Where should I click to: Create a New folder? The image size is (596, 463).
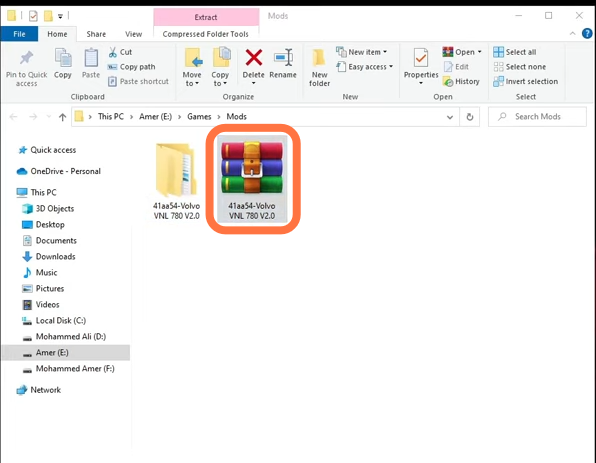[319, 68]
